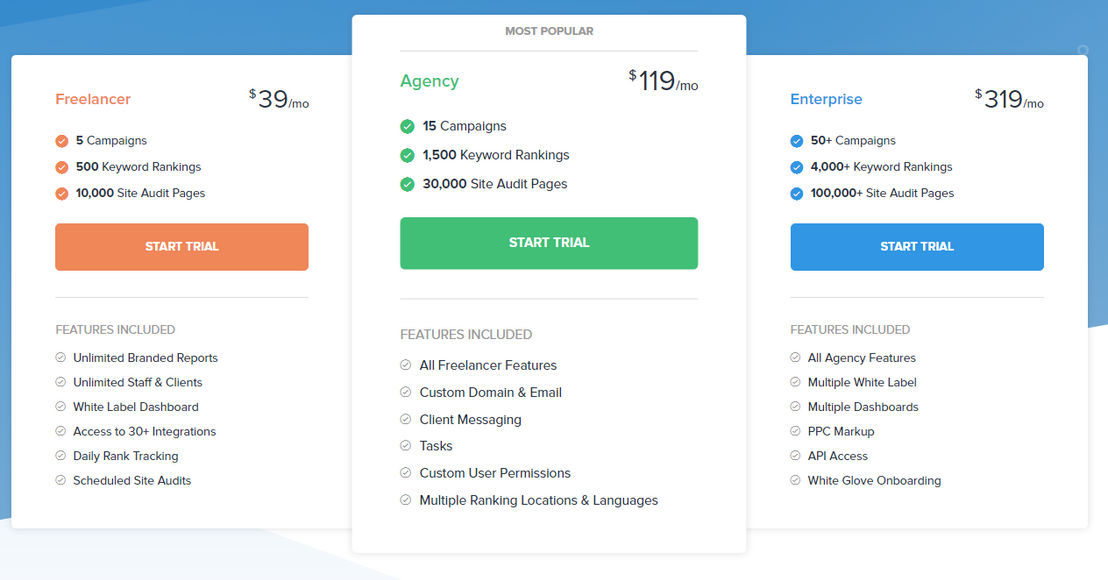Click 'Client Messaging' feature text
1108x580 pixels.
point(471,420)
